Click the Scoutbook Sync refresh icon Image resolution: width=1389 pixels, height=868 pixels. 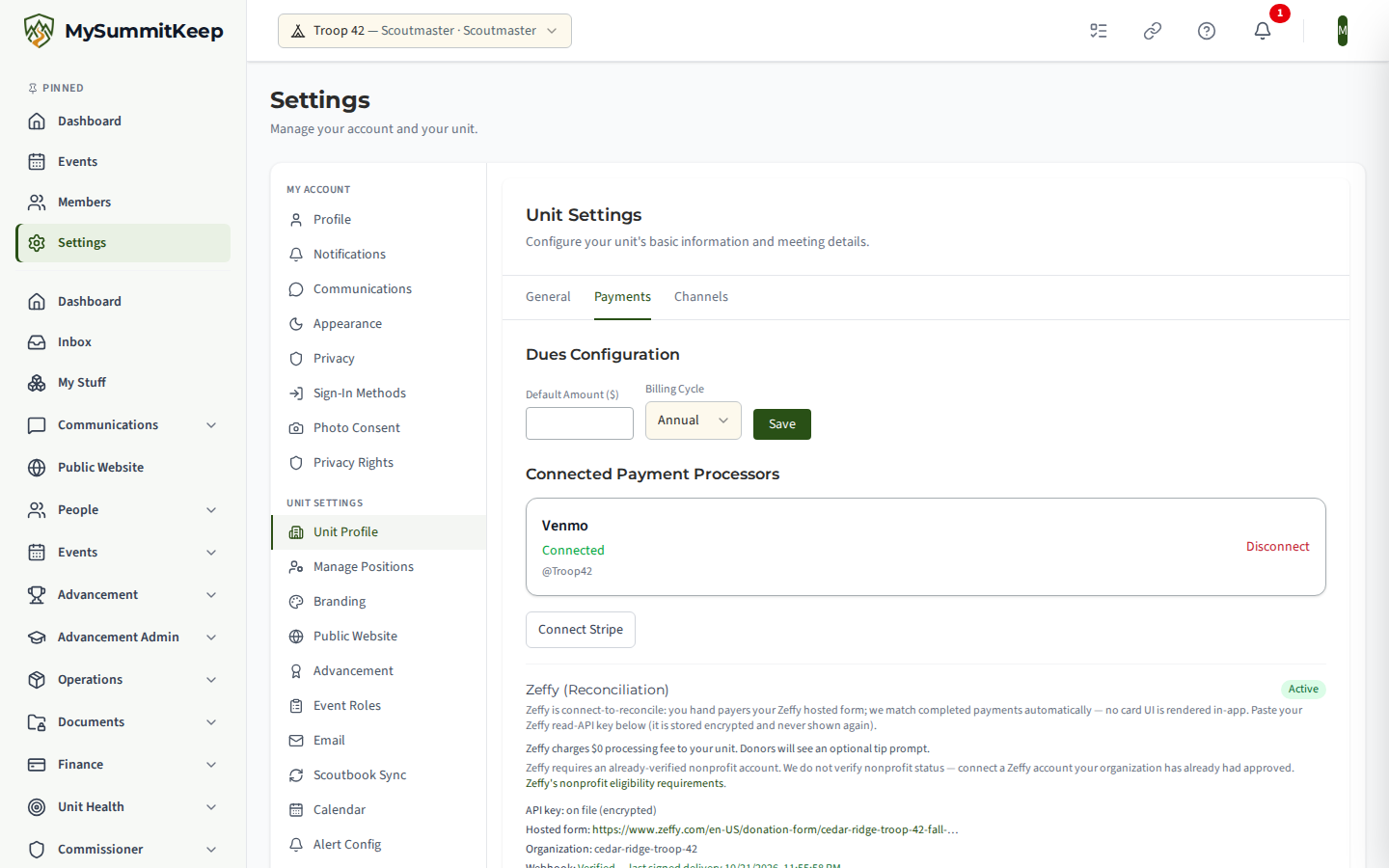tap(296, 775)
